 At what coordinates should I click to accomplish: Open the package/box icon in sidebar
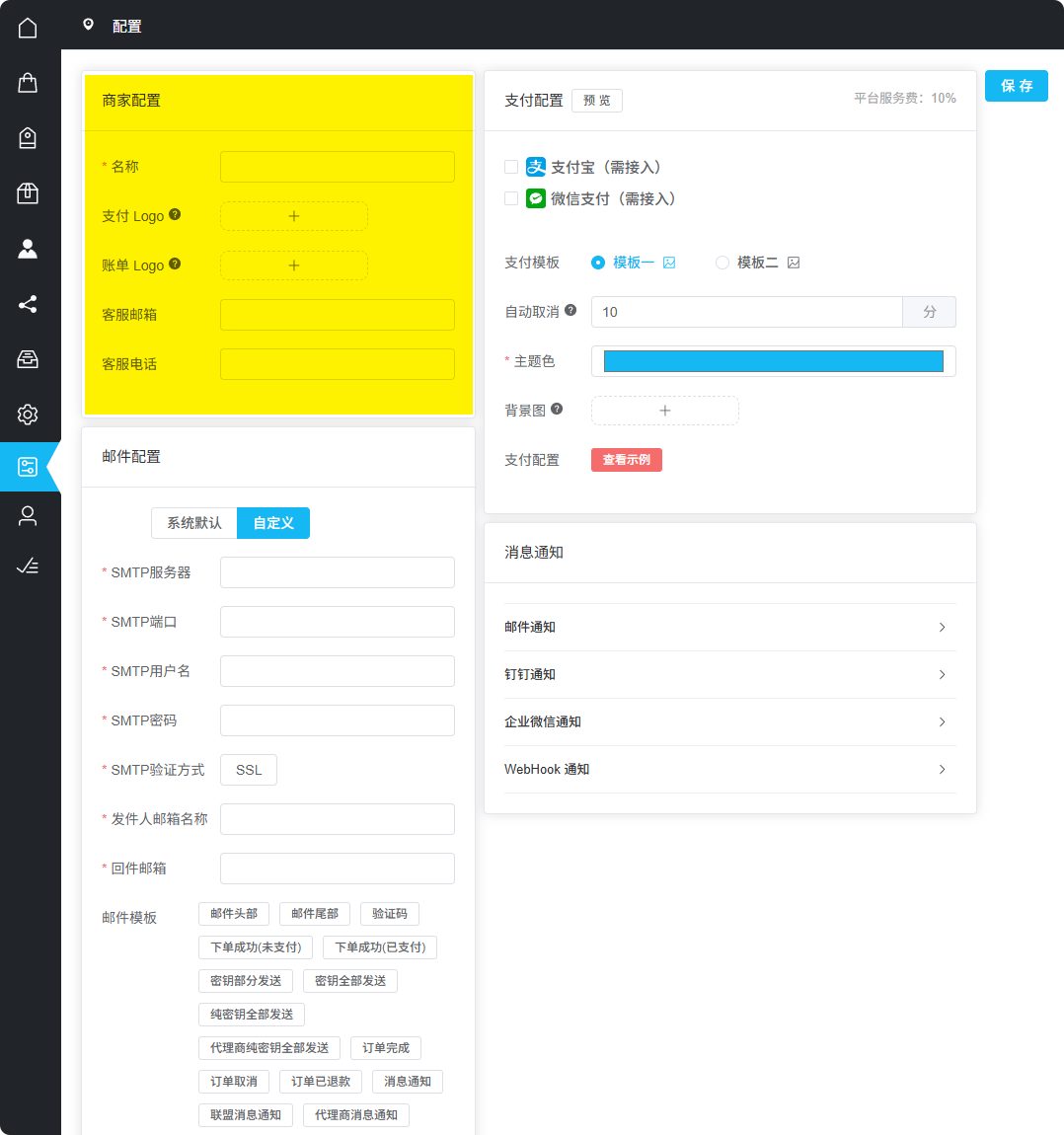(28, 193)
